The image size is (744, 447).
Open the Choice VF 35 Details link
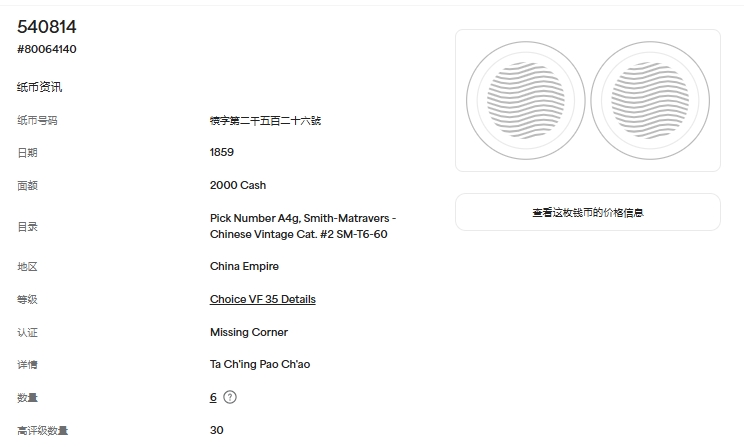pyautogui.click(x=262, y=299)
